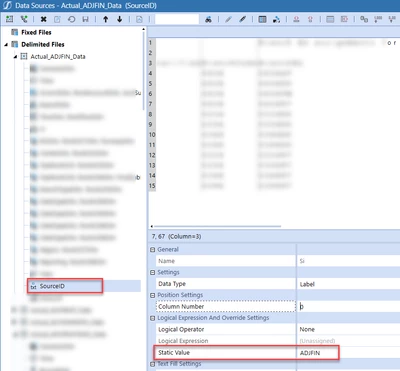This screenshot has width=400, height=371.
Task: Click the app logo in the title bar
Action: [7, 5]
